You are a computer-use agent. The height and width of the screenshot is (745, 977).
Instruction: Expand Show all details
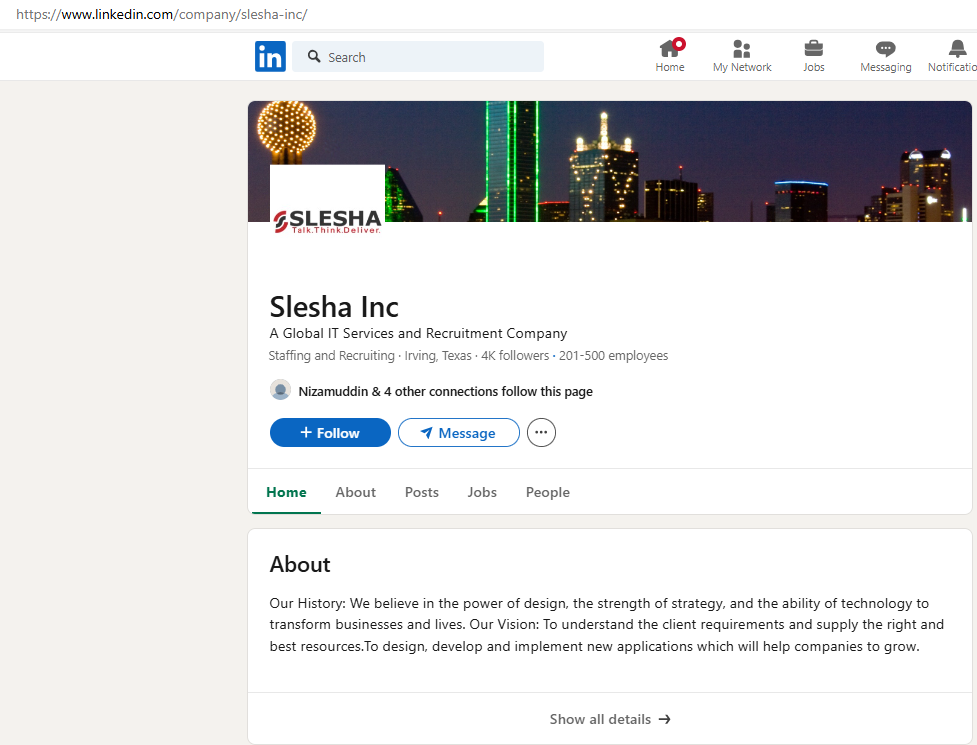pos(610,719)
